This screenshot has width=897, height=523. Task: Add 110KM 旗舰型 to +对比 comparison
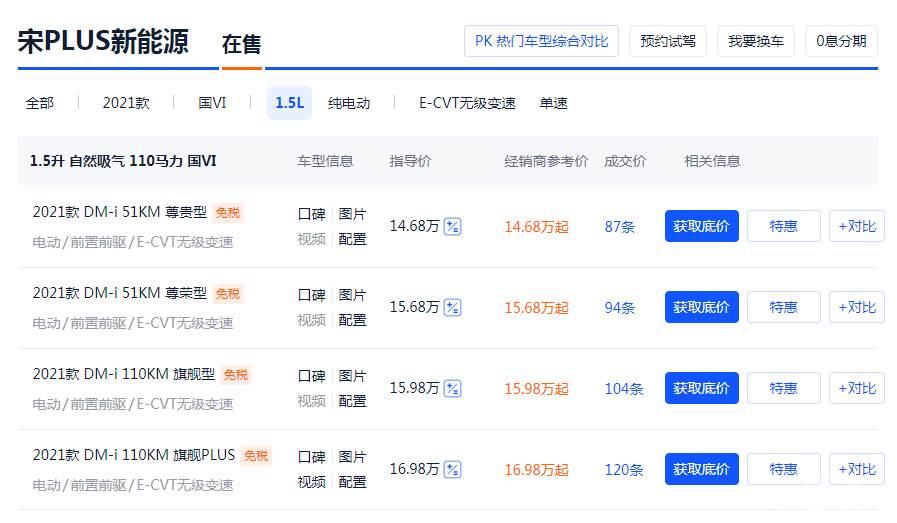point(857,389)
